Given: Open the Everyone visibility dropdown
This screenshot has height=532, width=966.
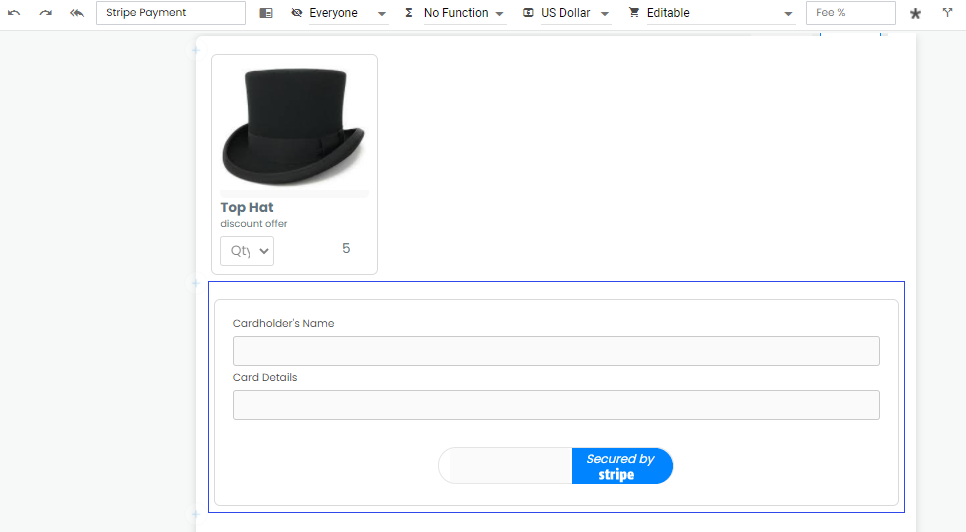Looking at the screenshot, I should point(348,13).
